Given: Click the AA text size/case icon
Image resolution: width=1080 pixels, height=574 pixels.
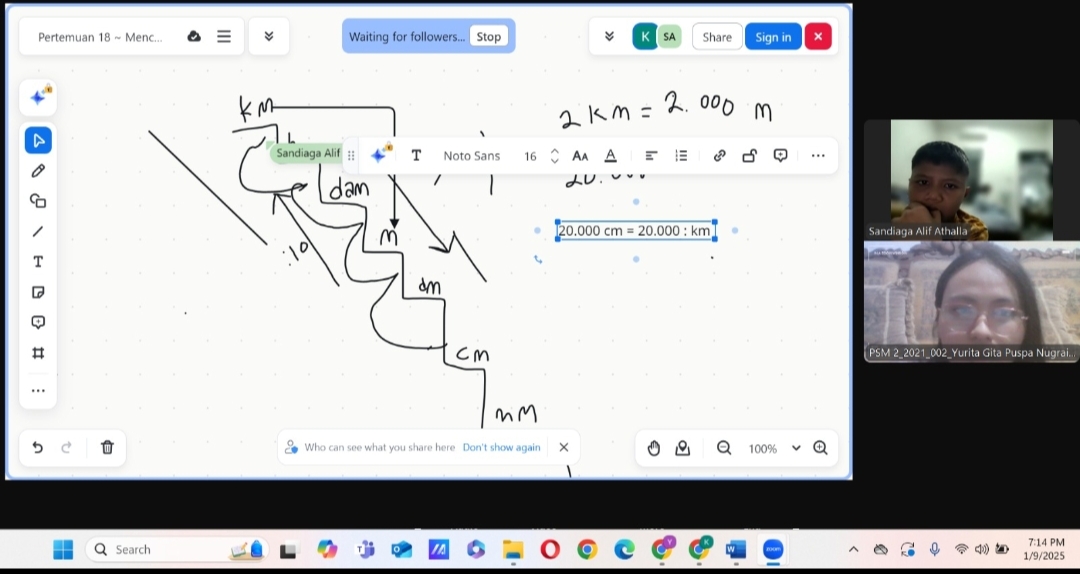Looking at the screenshot, I should (580, 156).
